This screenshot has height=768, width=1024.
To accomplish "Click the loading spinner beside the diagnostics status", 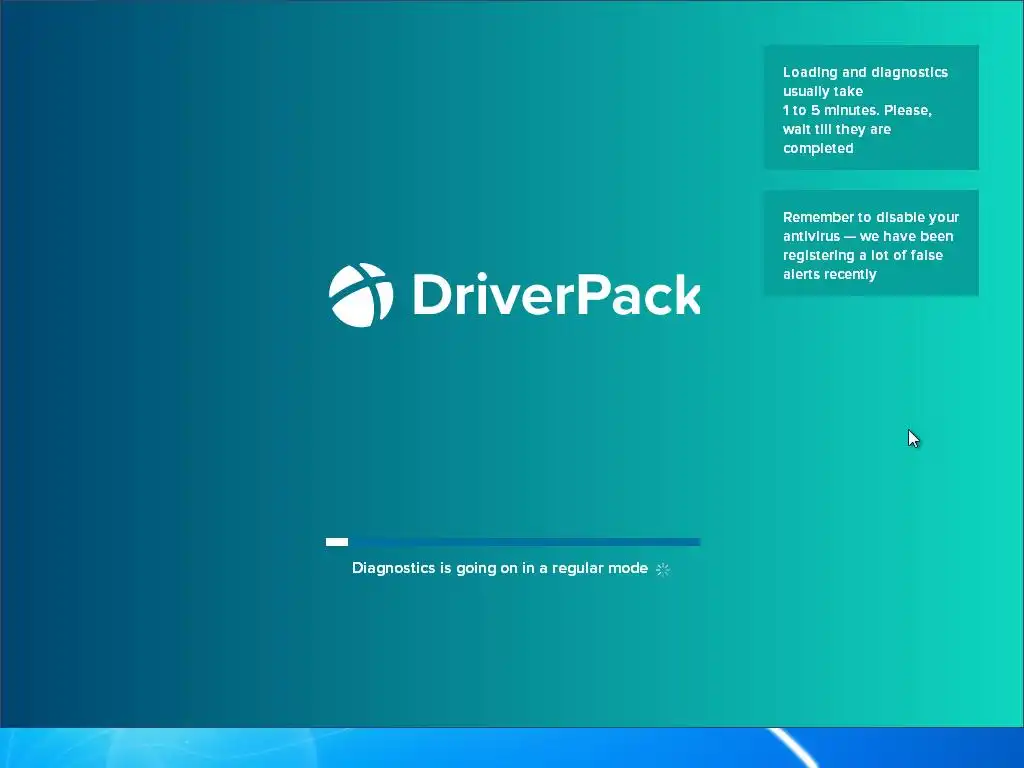I will (663, 569).
